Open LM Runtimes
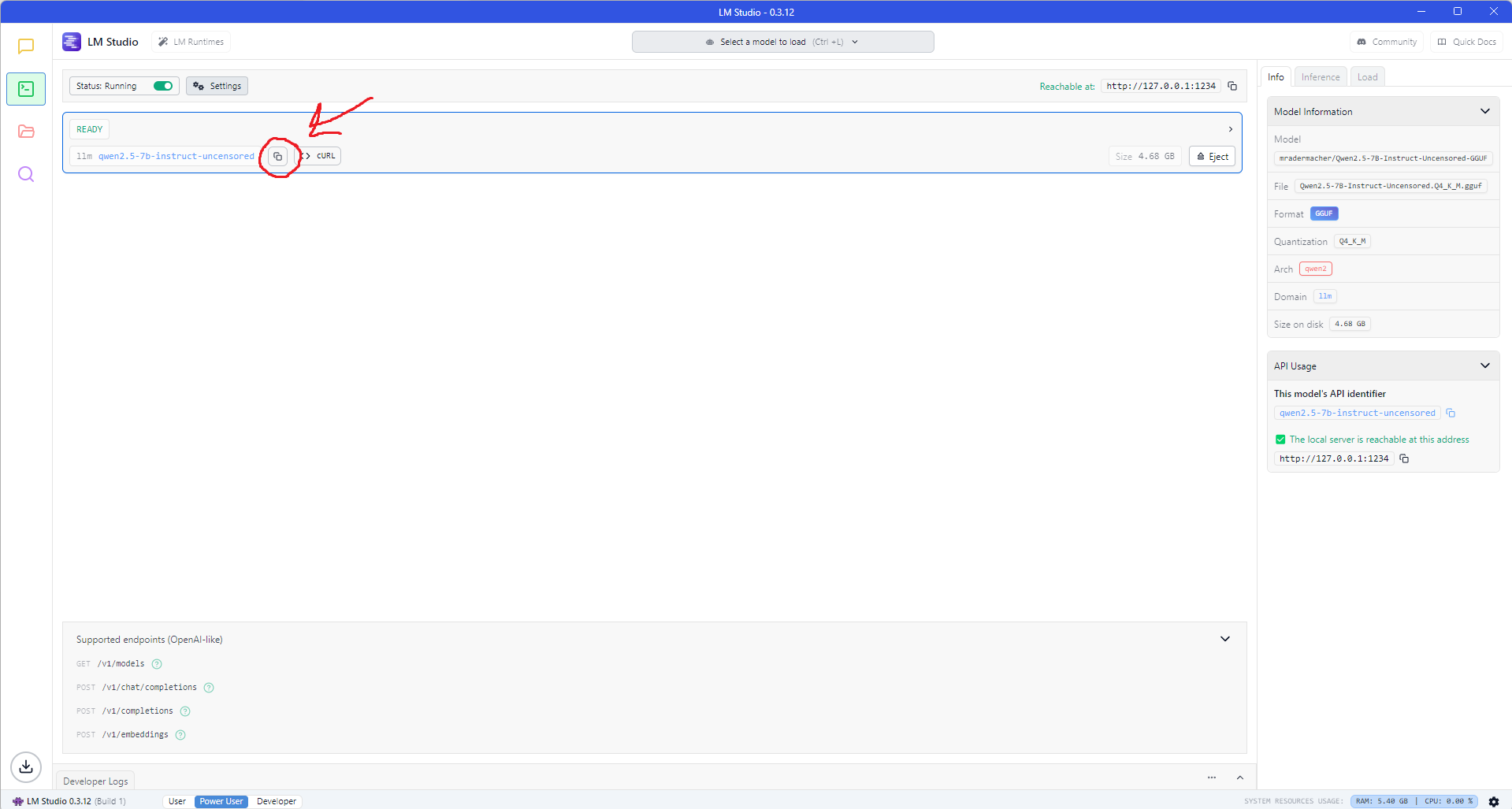Viewport: 1512px width, 809px height. click(191, 42)
